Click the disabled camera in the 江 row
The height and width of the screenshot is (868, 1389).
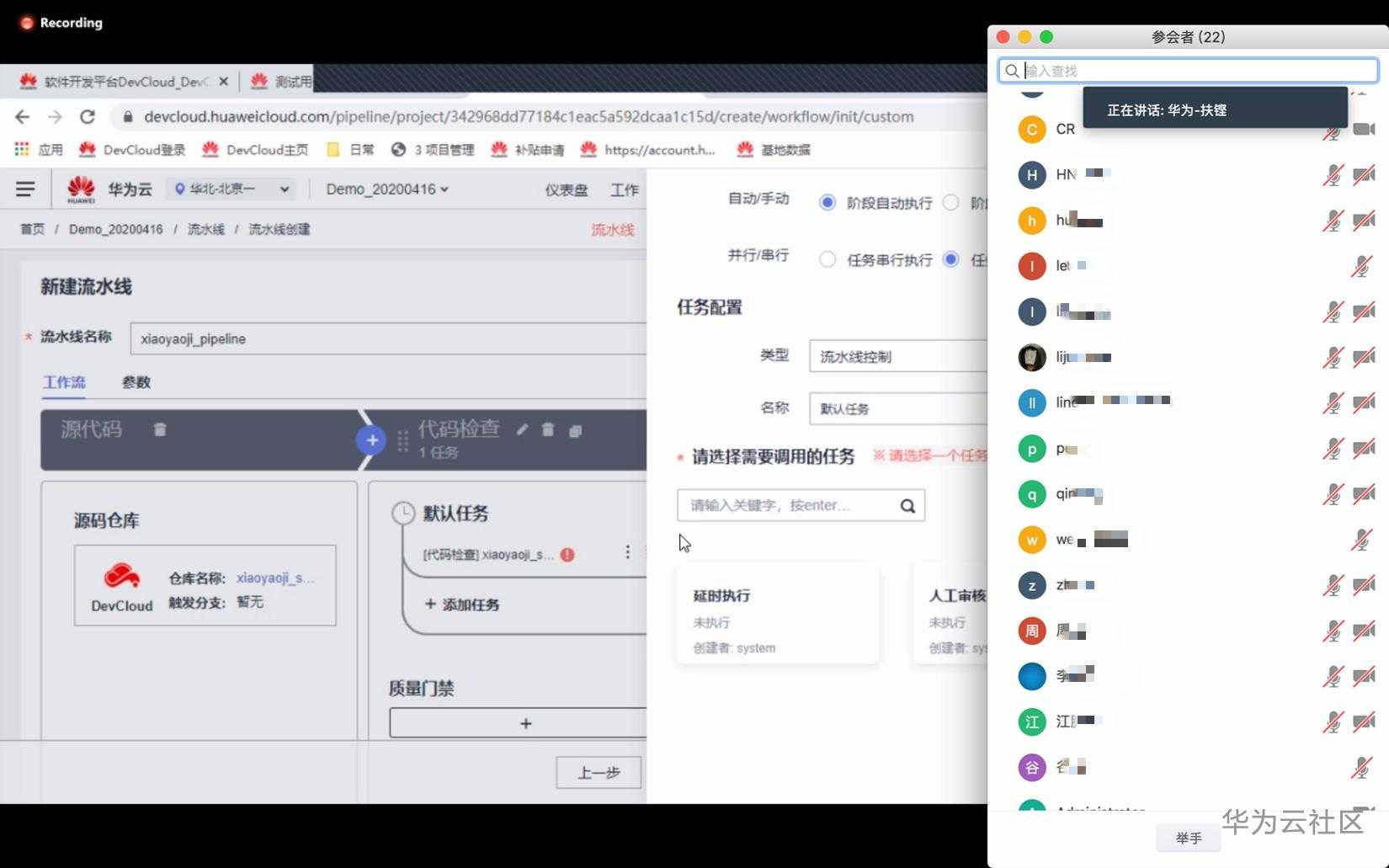tap(1364, 722)
